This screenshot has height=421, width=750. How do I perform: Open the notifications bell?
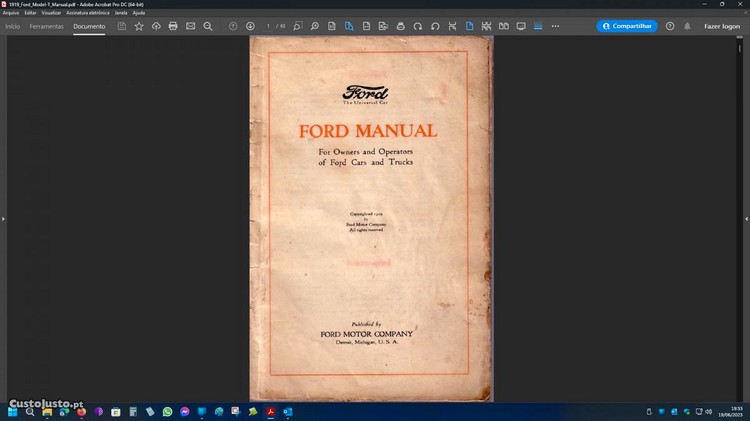point(687,26)
